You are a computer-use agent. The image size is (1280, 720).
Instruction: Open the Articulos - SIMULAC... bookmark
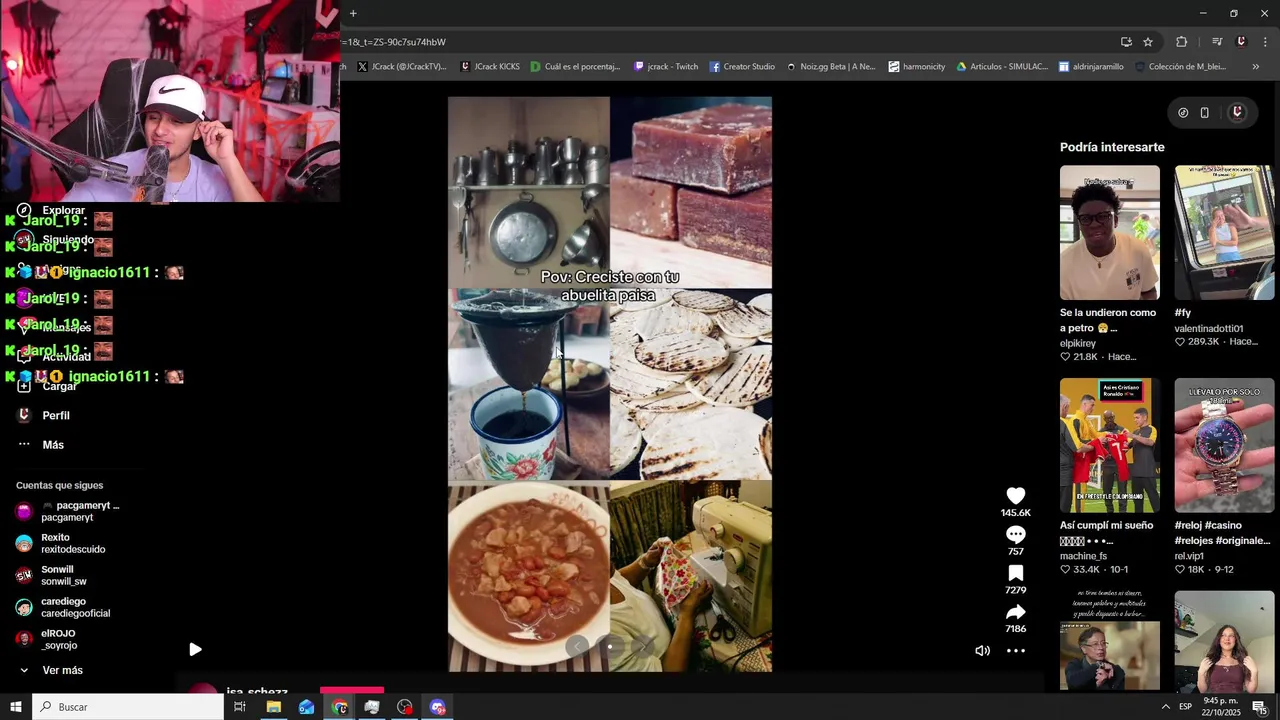pos(1002,67)
